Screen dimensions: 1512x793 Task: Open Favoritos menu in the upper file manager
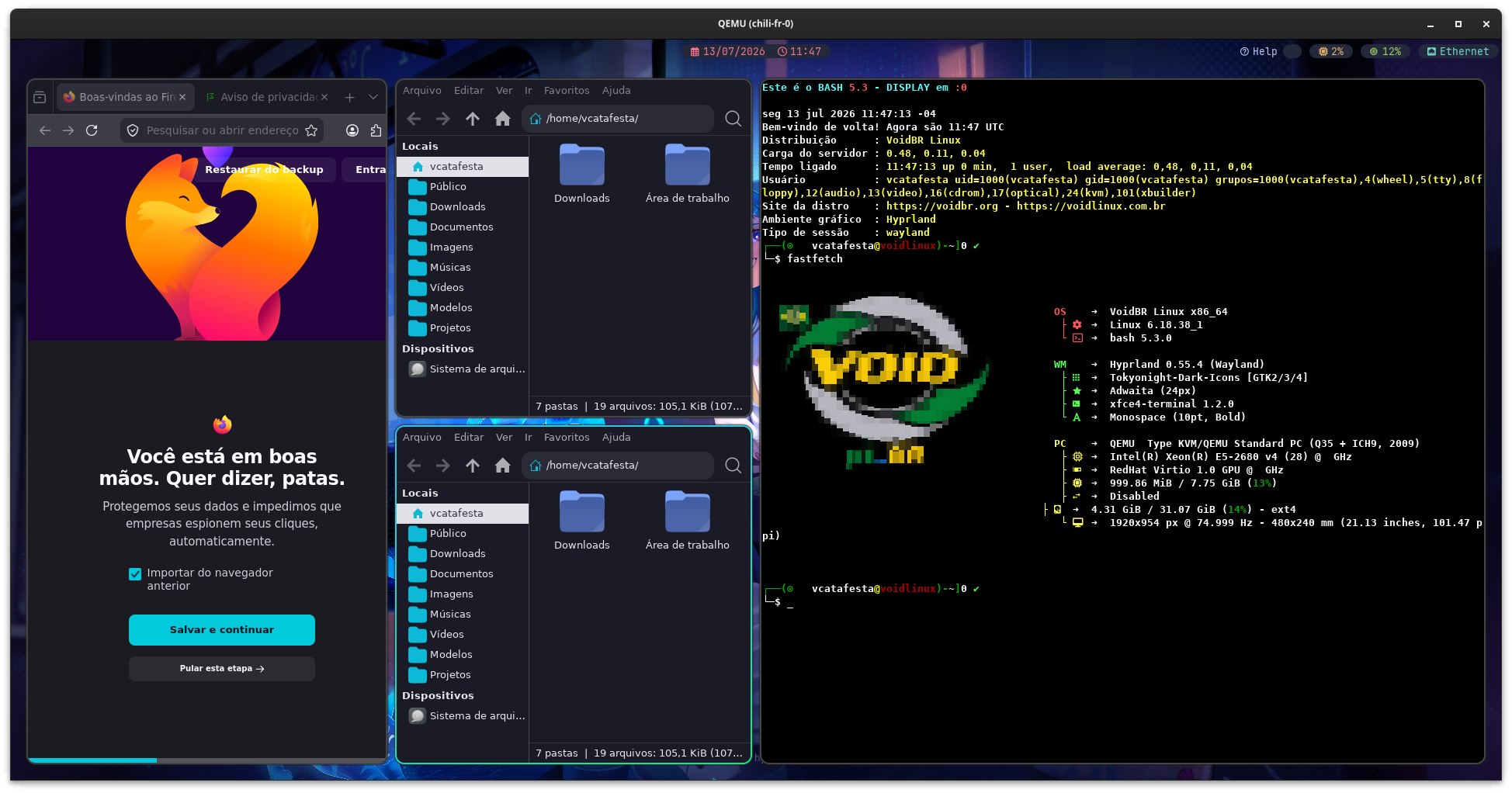(567, 91)
